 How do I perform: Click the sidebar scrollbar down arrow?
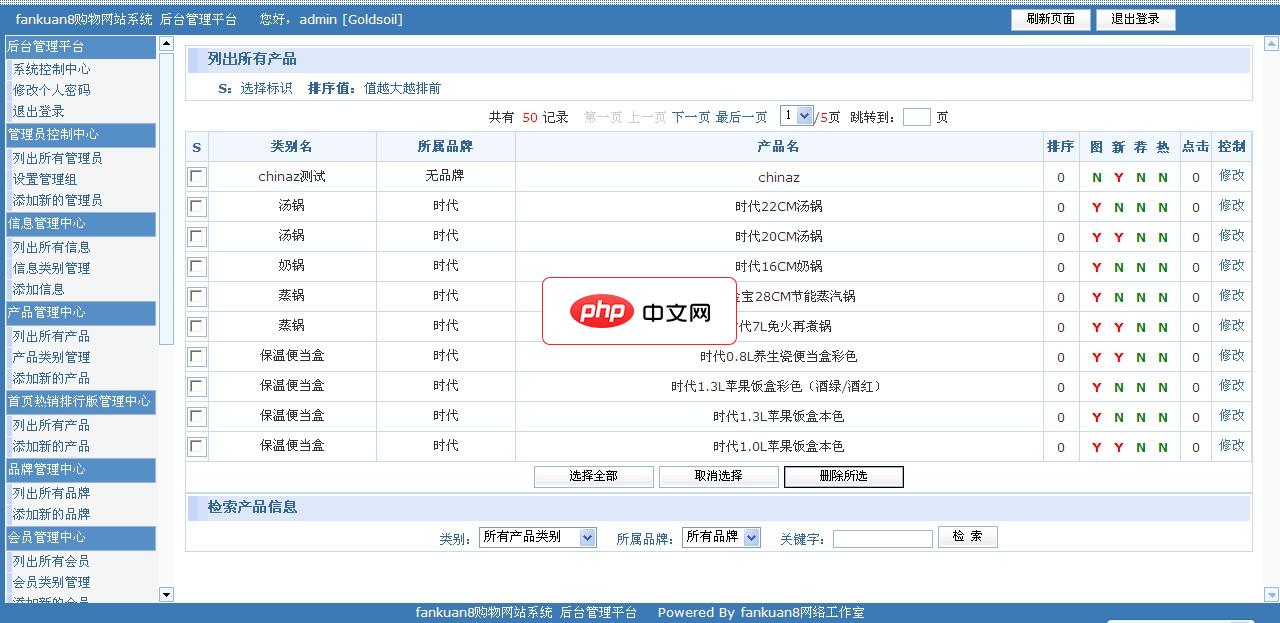[167, 594]
